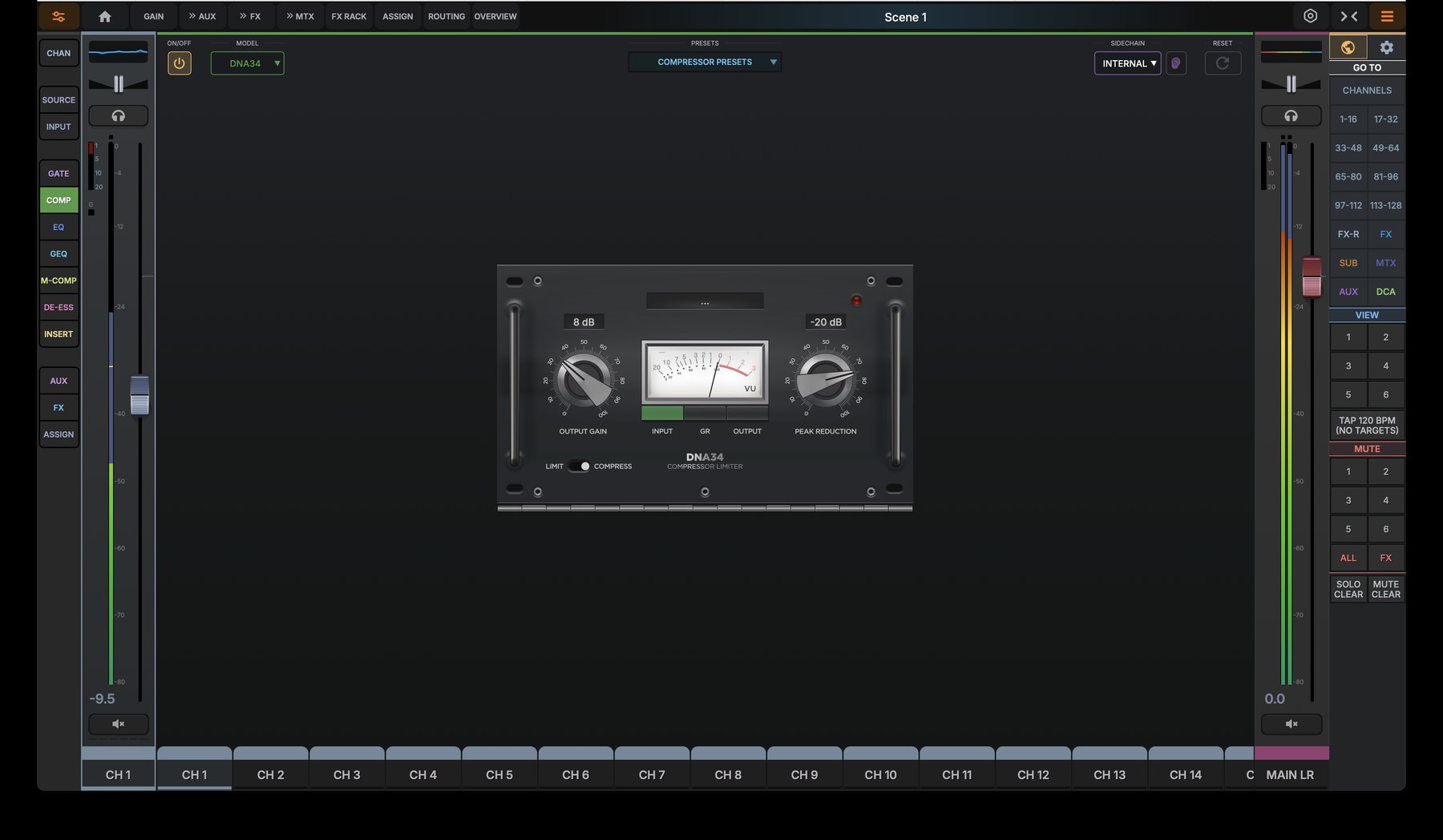Click the CH 1 pan control
The height and width of the screenshot is (840, 1443).
pyautogui.click(x=118, y=83)
